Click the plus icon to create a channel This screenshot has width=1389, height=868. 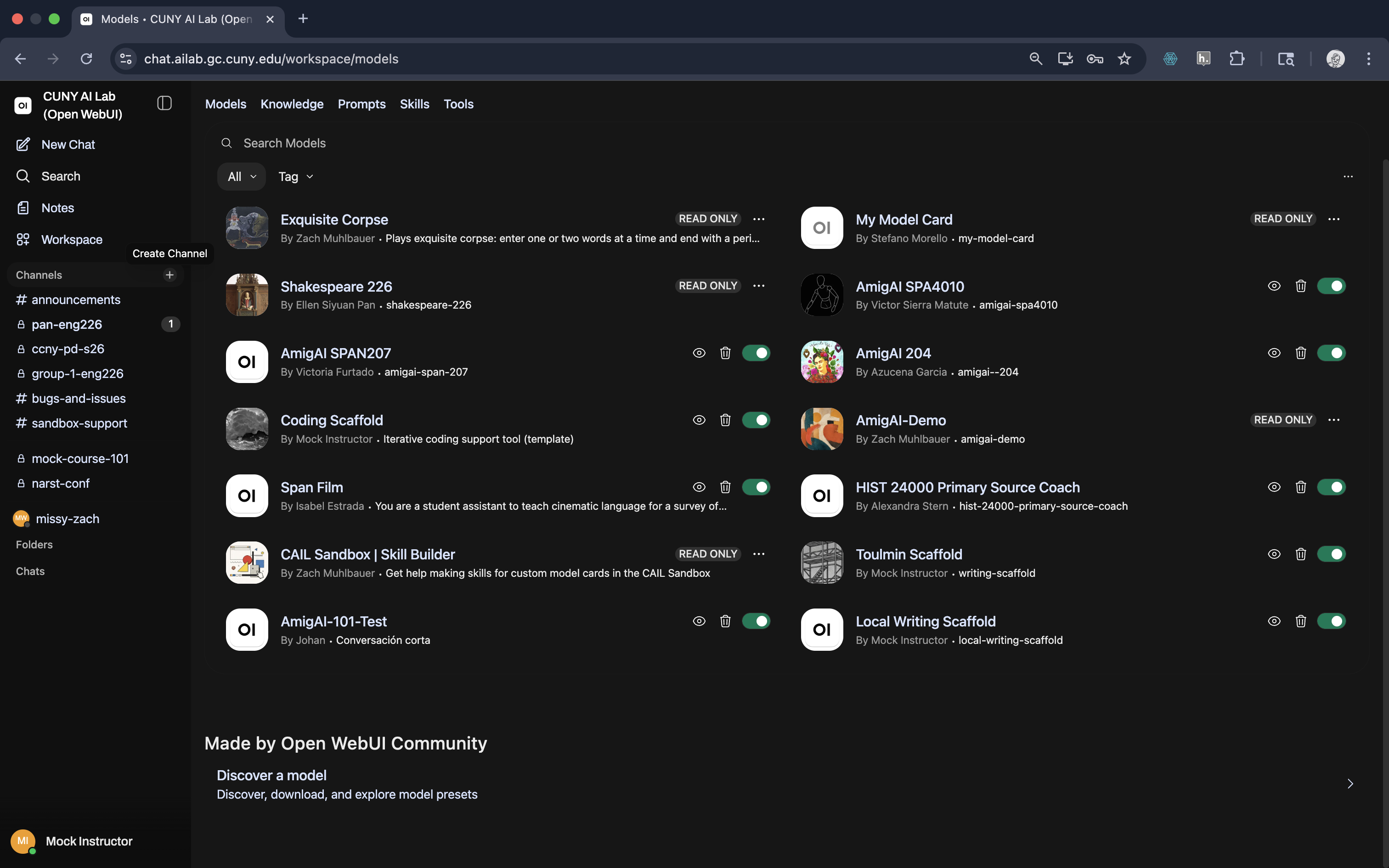pyautogui.click(x=169, y=275)
